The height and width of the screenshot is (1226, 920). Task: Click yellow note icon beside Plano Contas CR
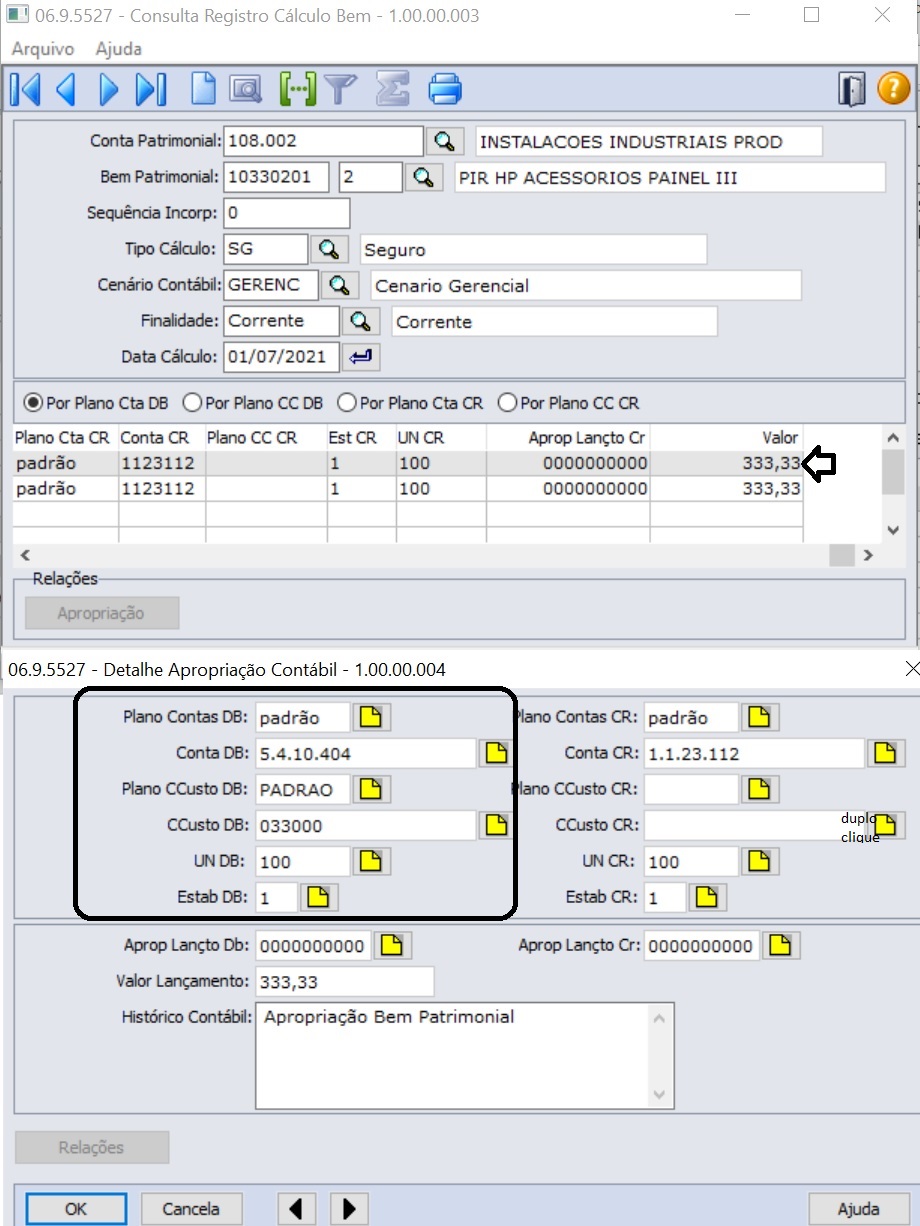point(760,717)
